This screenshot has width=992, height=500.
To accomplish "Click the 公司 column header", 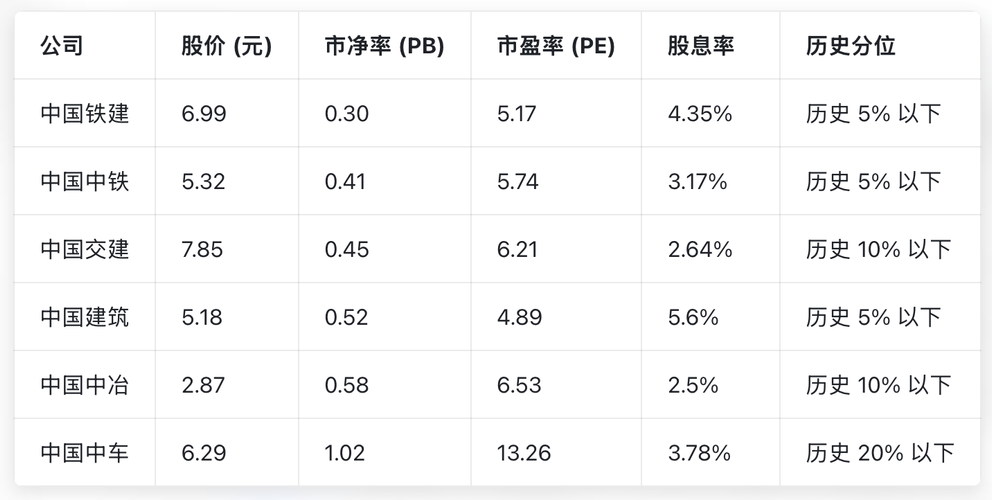I will pyautogui.click(x=62, y=46).
